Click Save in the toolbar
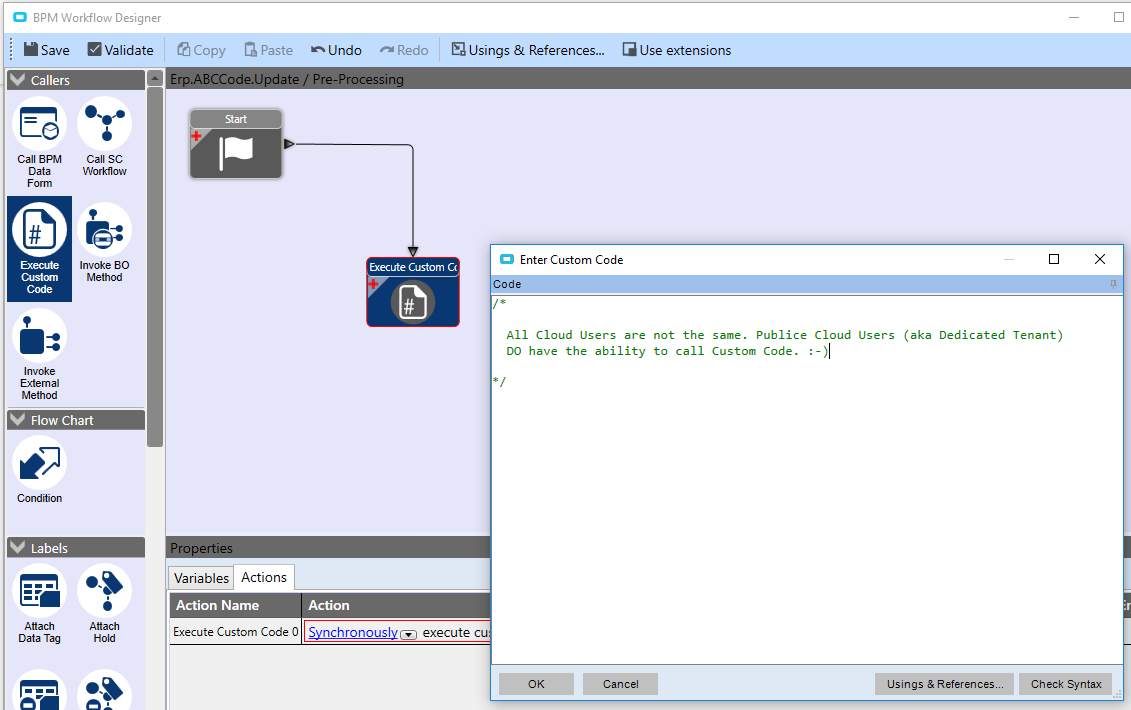The height and width of the screenshot is (710, 1131). click(46, 50)
